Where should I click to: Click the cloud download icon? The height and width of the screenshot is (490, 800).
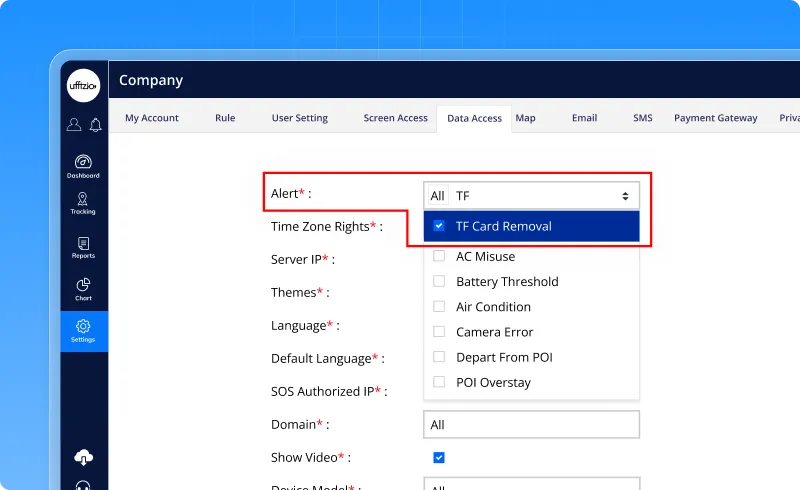tap(84, 457)
